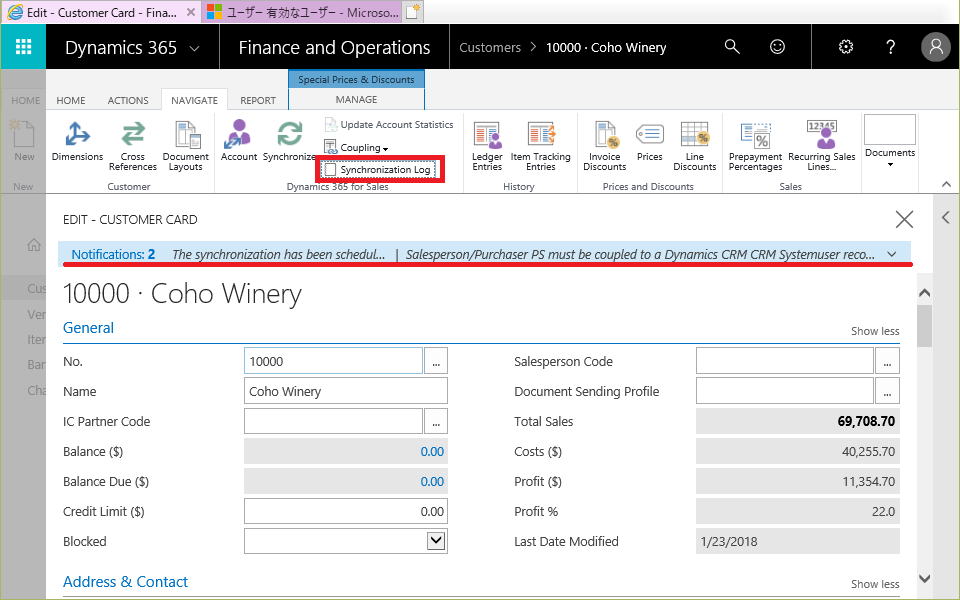Open Prepayment Percentages
The image size is (960, 600).
[756, 146]
